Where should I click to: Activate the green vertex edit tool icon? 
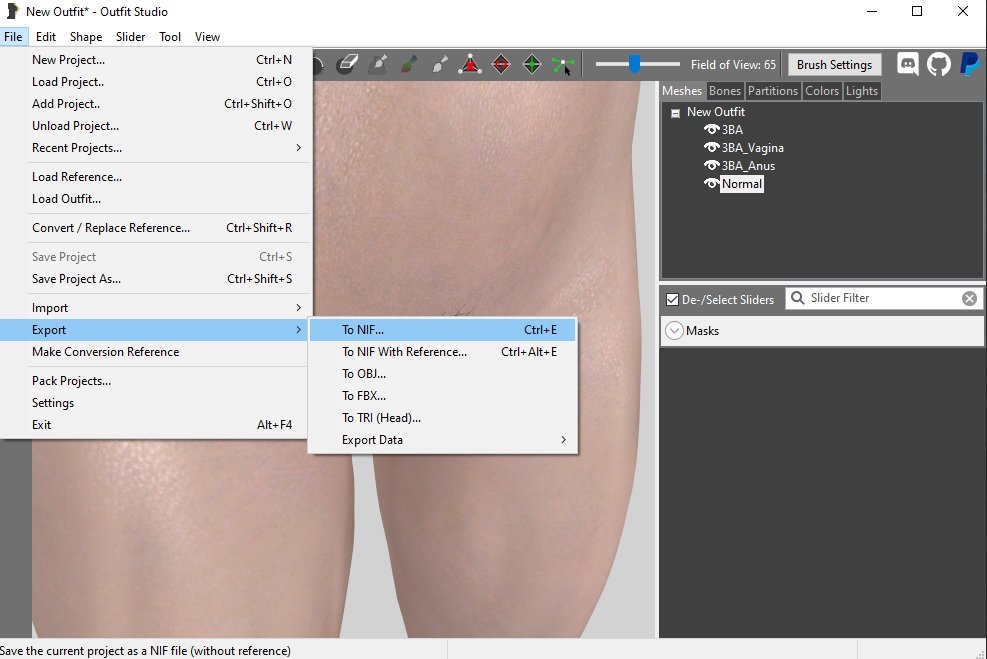(563, 65)
